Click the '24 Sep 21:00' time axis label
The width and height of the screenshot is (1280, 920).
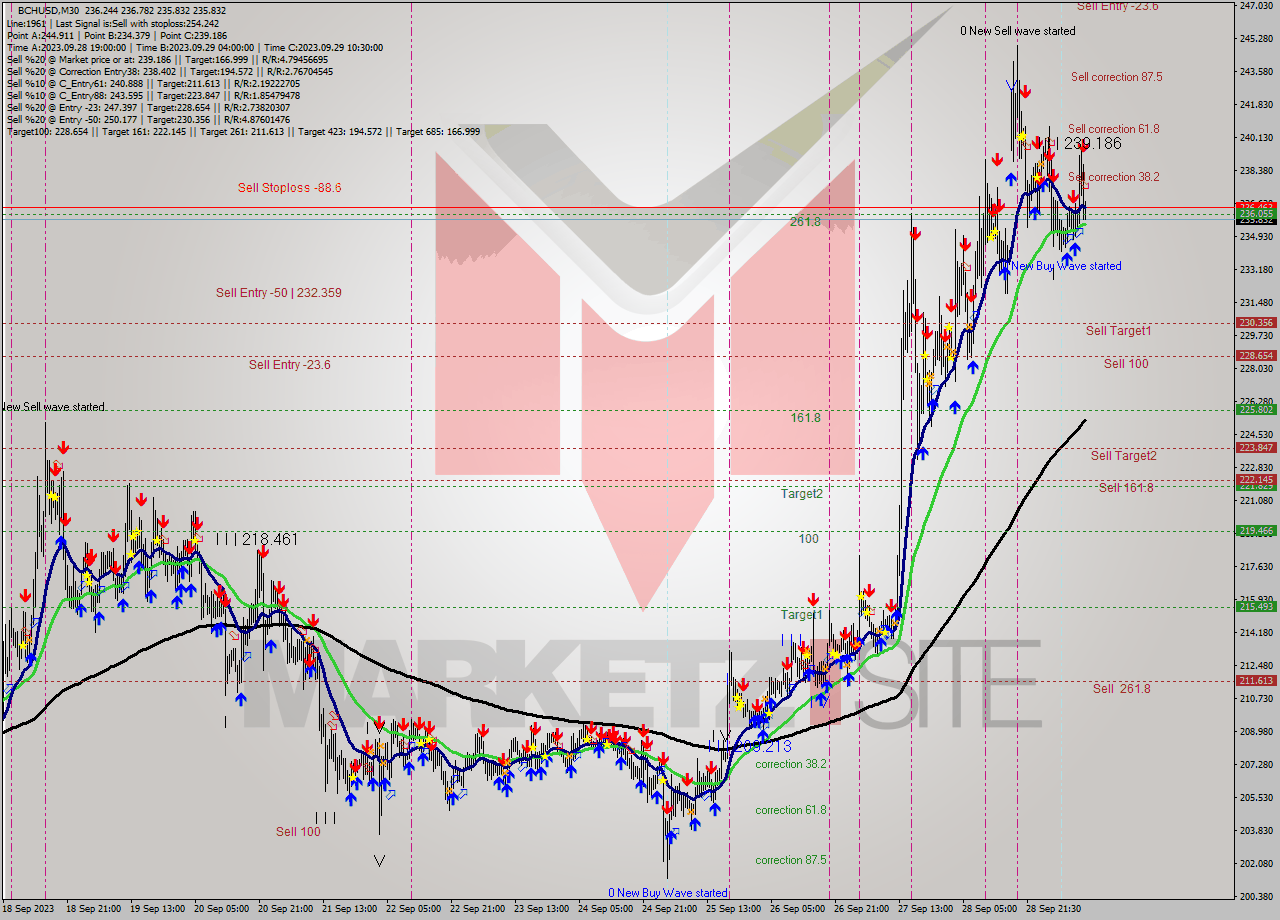click(669, 909)
